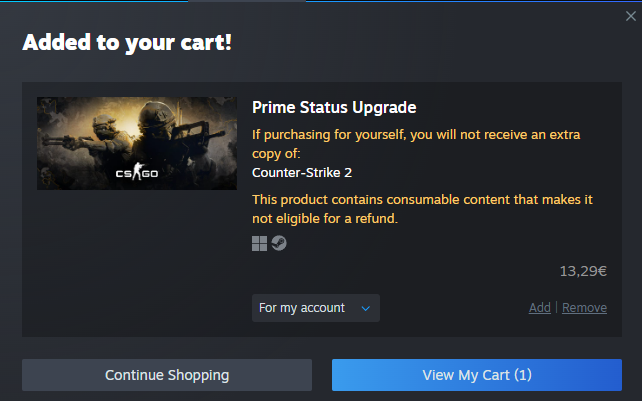642x401 pixels.
Task: Open the Prime Status Upgrade thumbnail image
Action: [x=137, y=143]
